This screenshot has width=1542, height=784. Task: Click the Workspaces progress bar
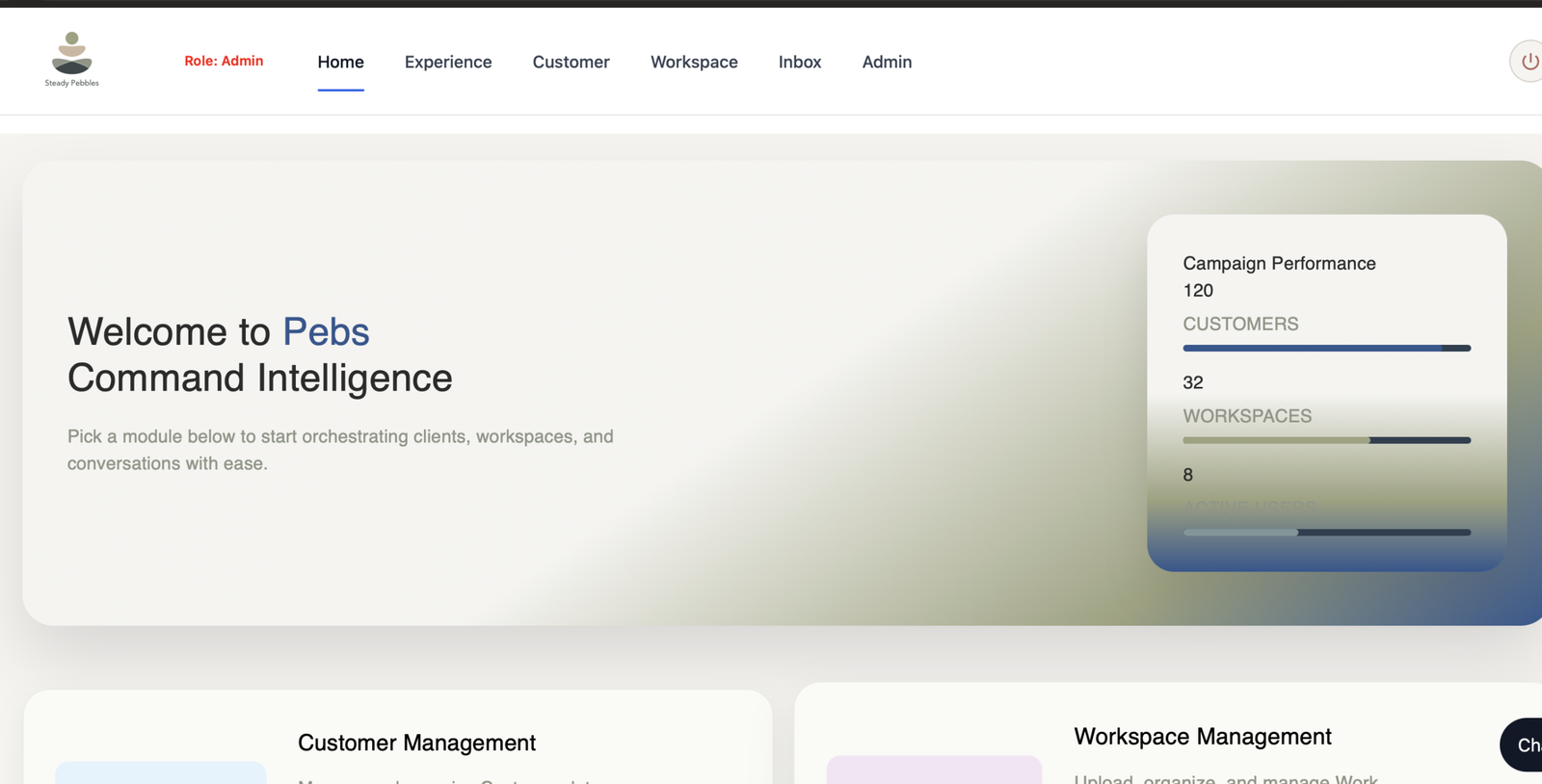click(x=1326, y=440)
